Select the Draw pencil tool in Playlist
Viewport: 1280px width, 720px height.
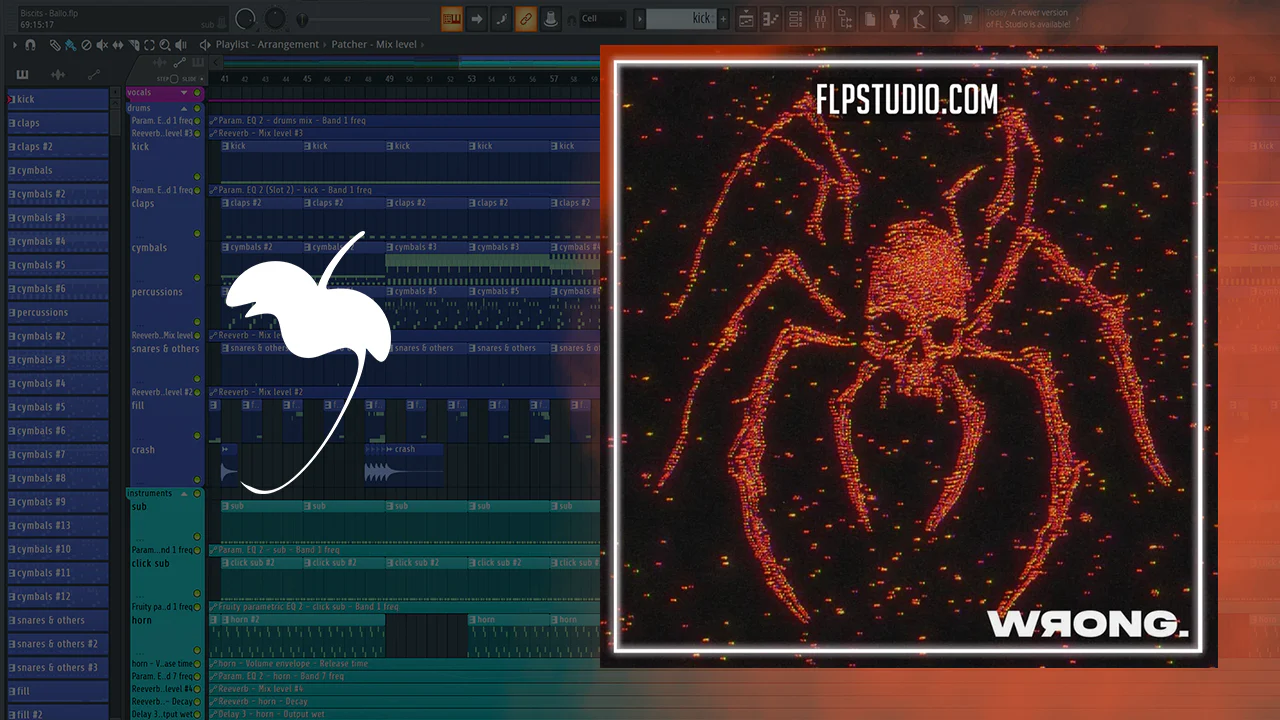pyautogui.click(x=55, y=45)
